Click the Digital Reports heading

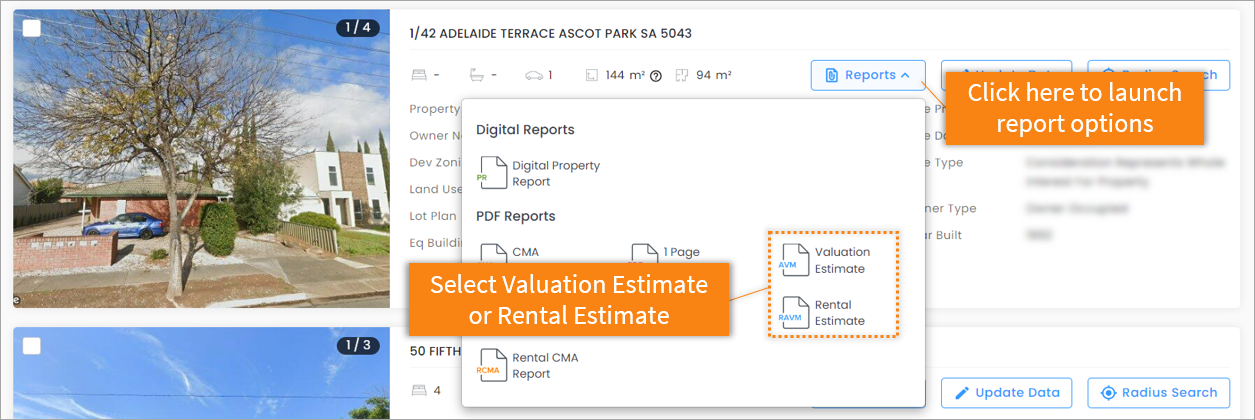pyautogui.click(x=525, y=130)
